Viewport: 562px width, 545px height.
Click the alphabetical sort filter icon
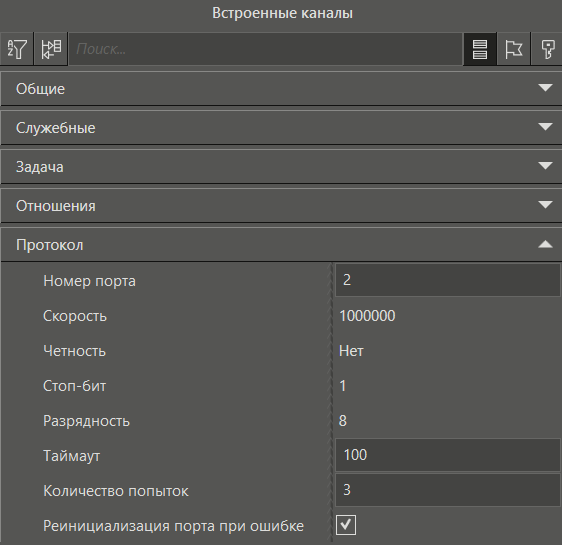point(17,49)
